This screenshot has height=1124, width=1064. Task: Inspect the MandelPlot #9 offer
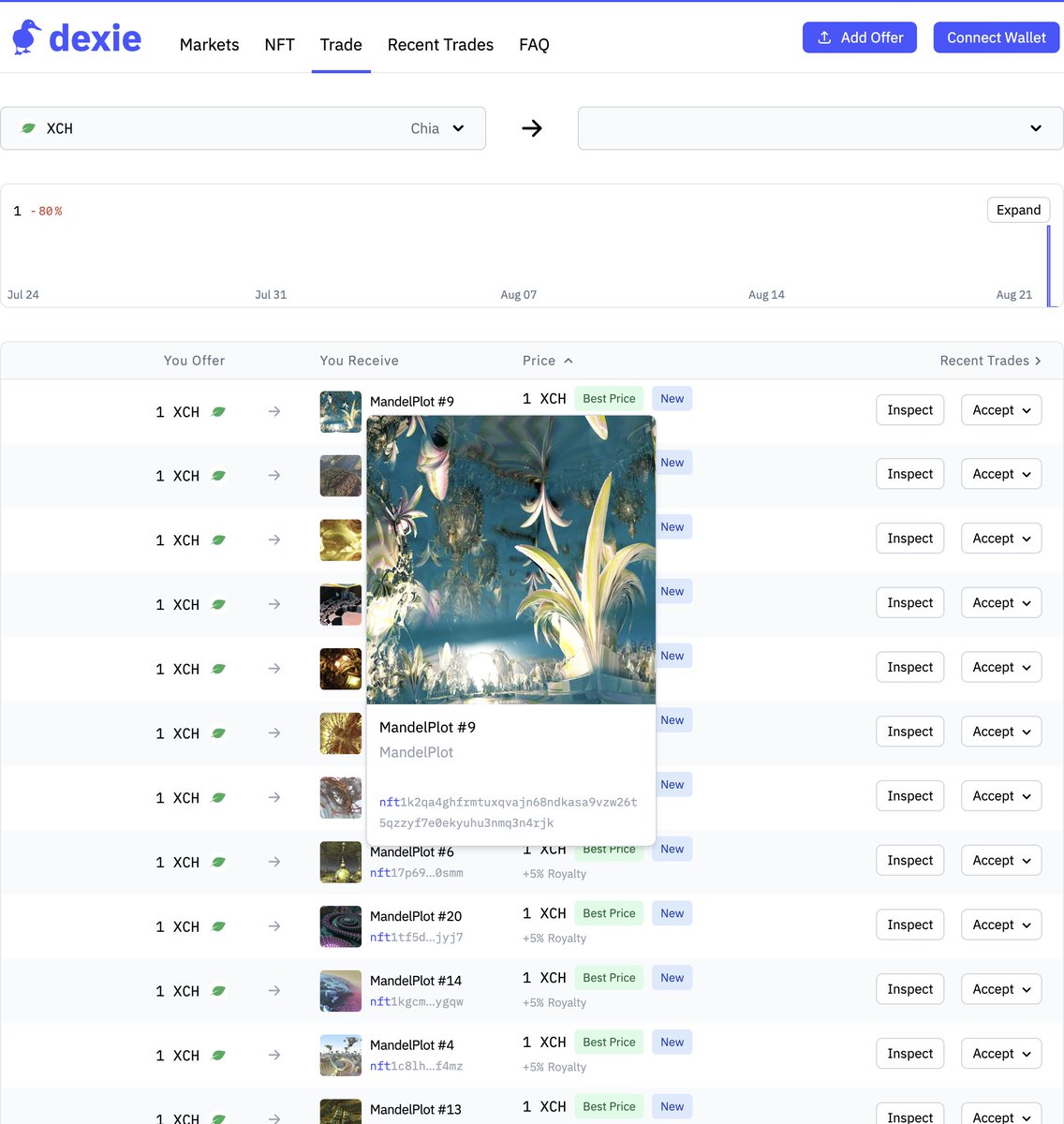[x=910, y=410]
